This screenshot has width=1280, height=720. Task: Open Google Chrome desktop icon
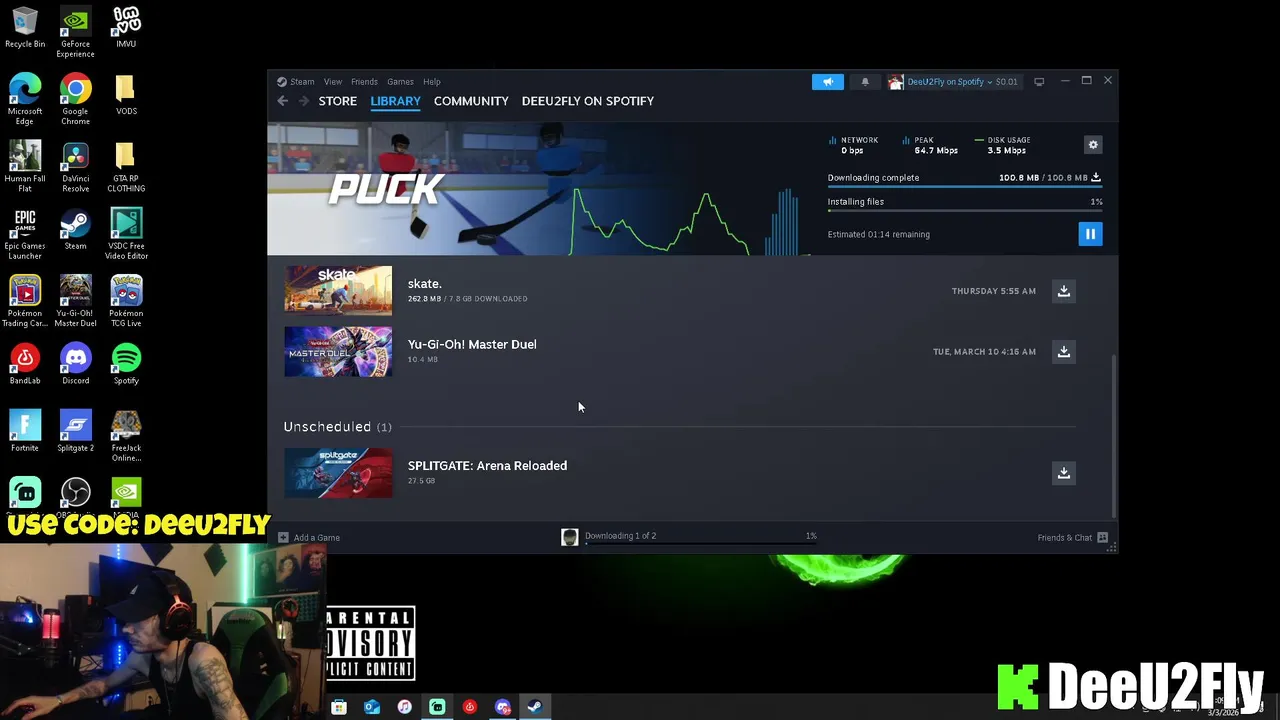(75, 100)
